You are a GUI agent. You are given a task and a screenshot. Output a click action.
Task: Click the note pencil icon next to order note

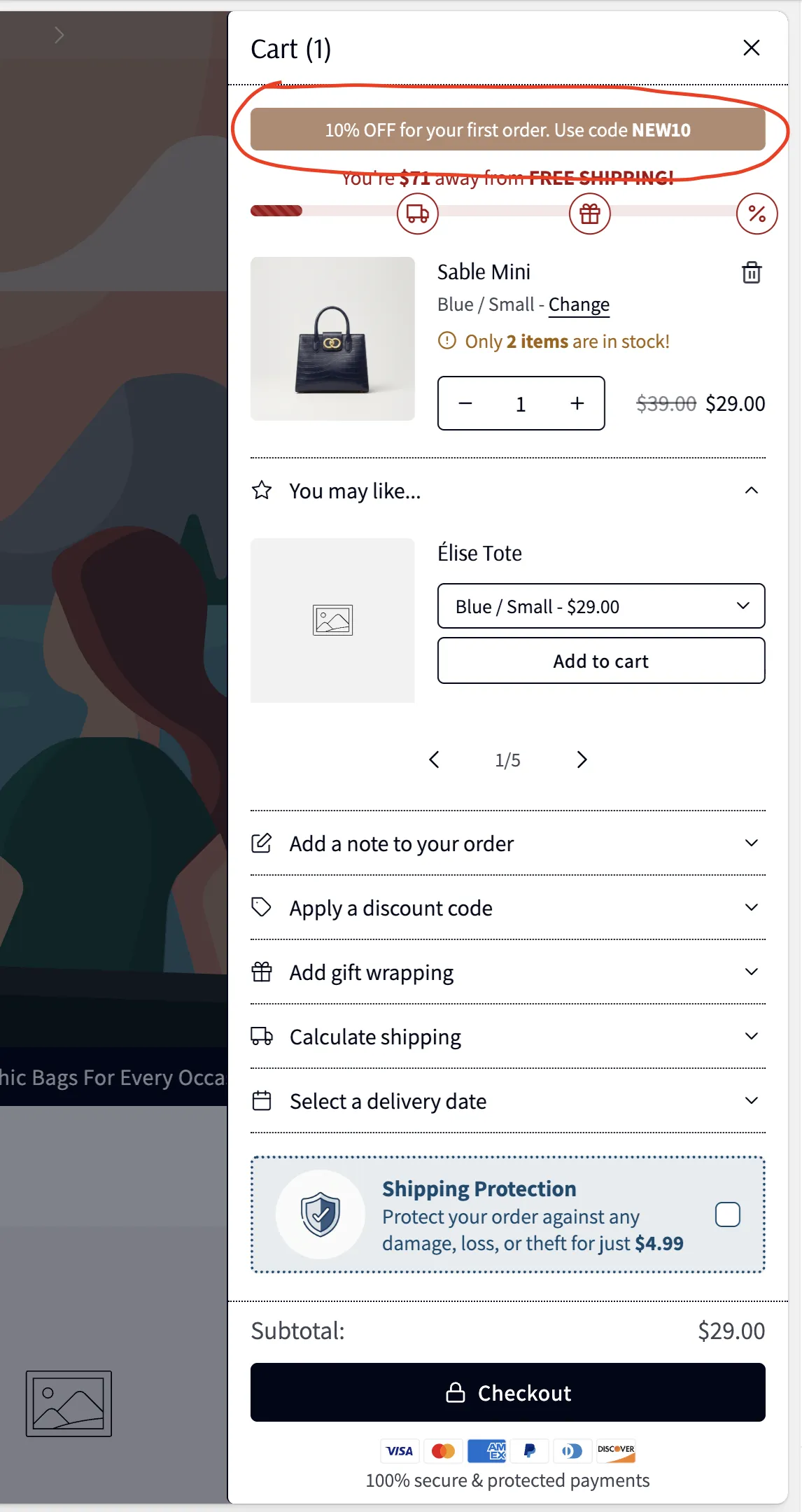[x=262, y=843]
